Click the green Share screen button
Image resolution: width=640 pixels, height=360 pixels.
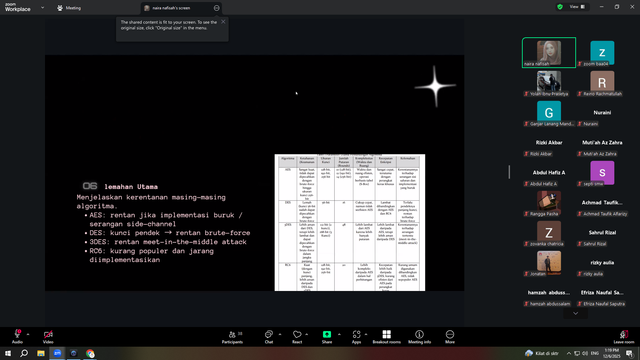327,336
